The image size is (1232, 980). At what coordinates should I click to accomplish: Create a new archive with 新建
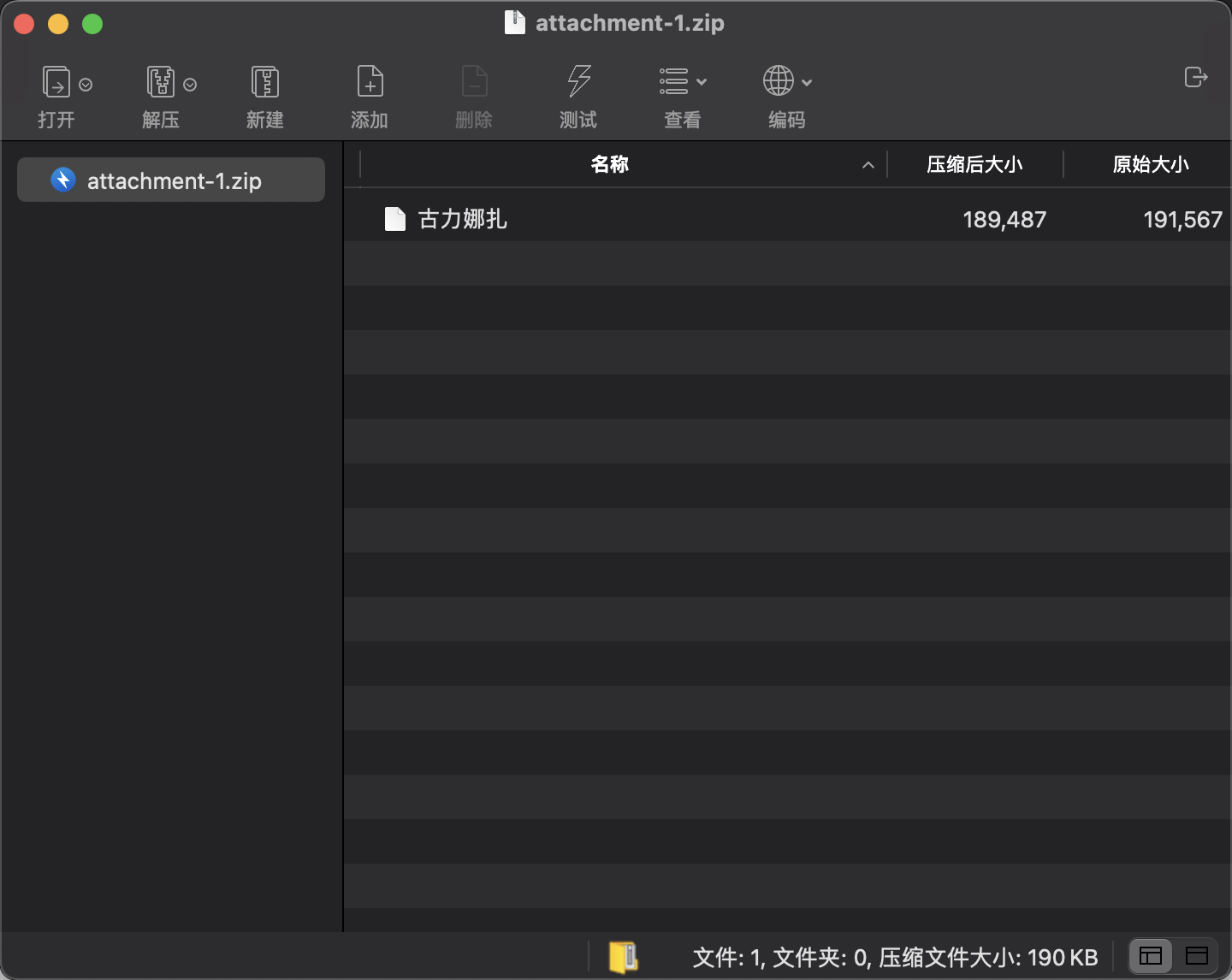[x=264, y=83]
